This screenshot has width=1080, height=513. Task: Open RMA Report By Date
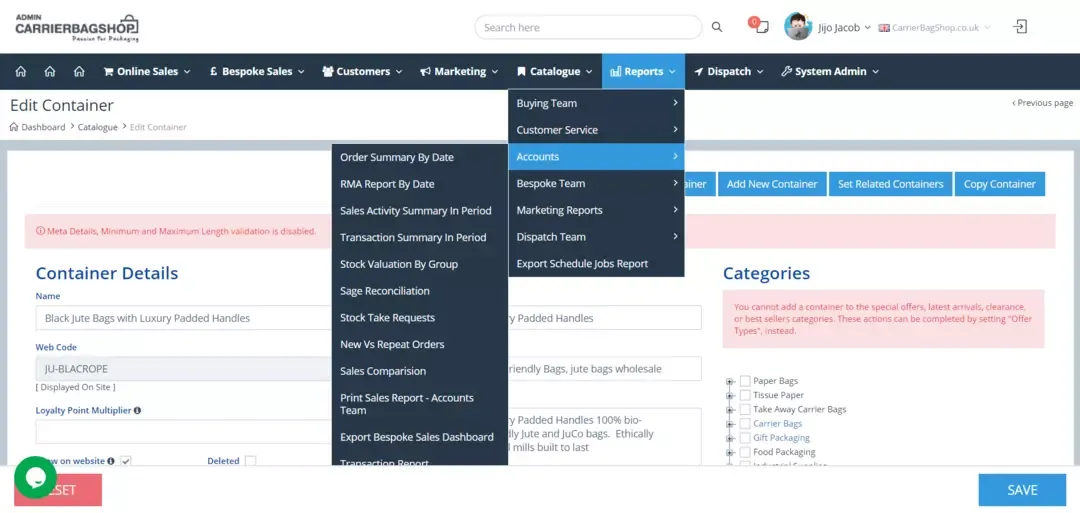419,184
